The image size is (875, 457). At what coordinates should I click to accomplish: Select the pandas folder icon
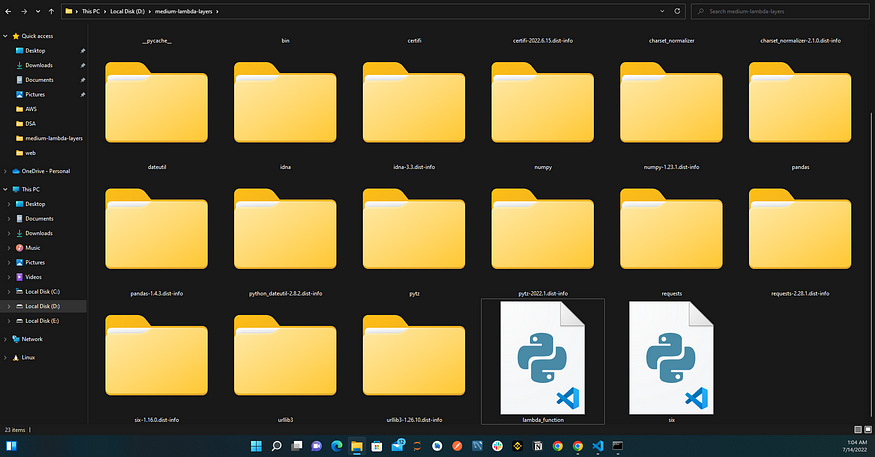click(x=800, y=102)
